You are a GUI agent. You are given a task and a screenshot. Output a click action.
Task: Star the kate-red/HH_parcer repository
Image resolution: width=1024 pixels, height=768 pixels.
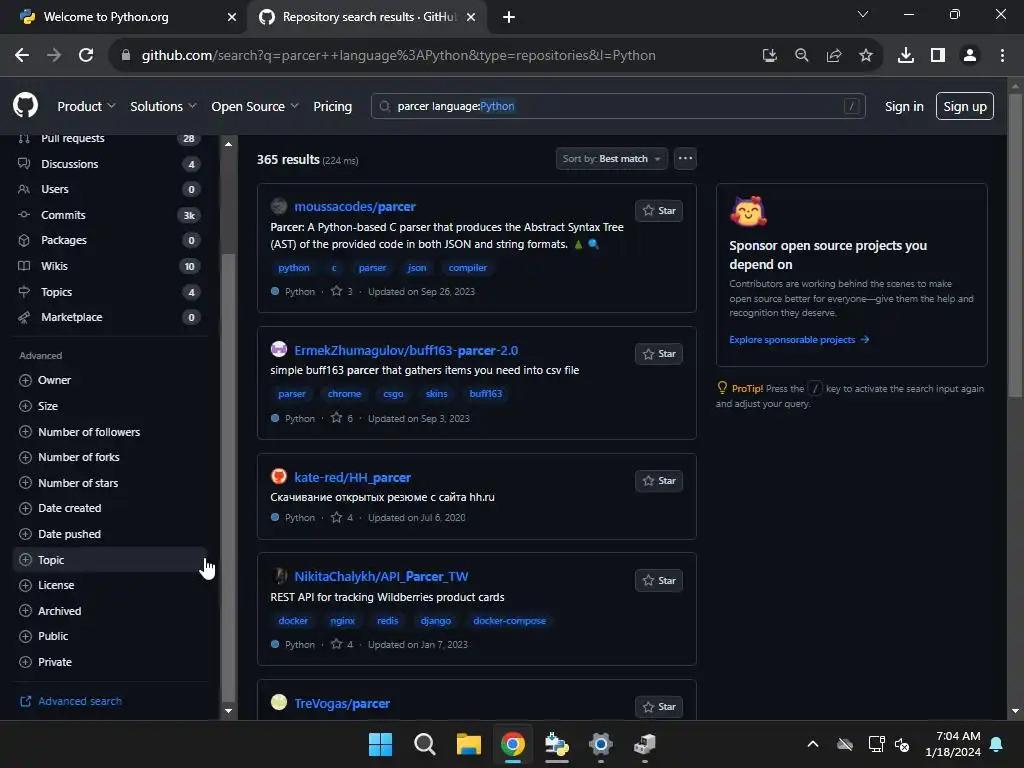pyautogui.click(x=659, y=481)
